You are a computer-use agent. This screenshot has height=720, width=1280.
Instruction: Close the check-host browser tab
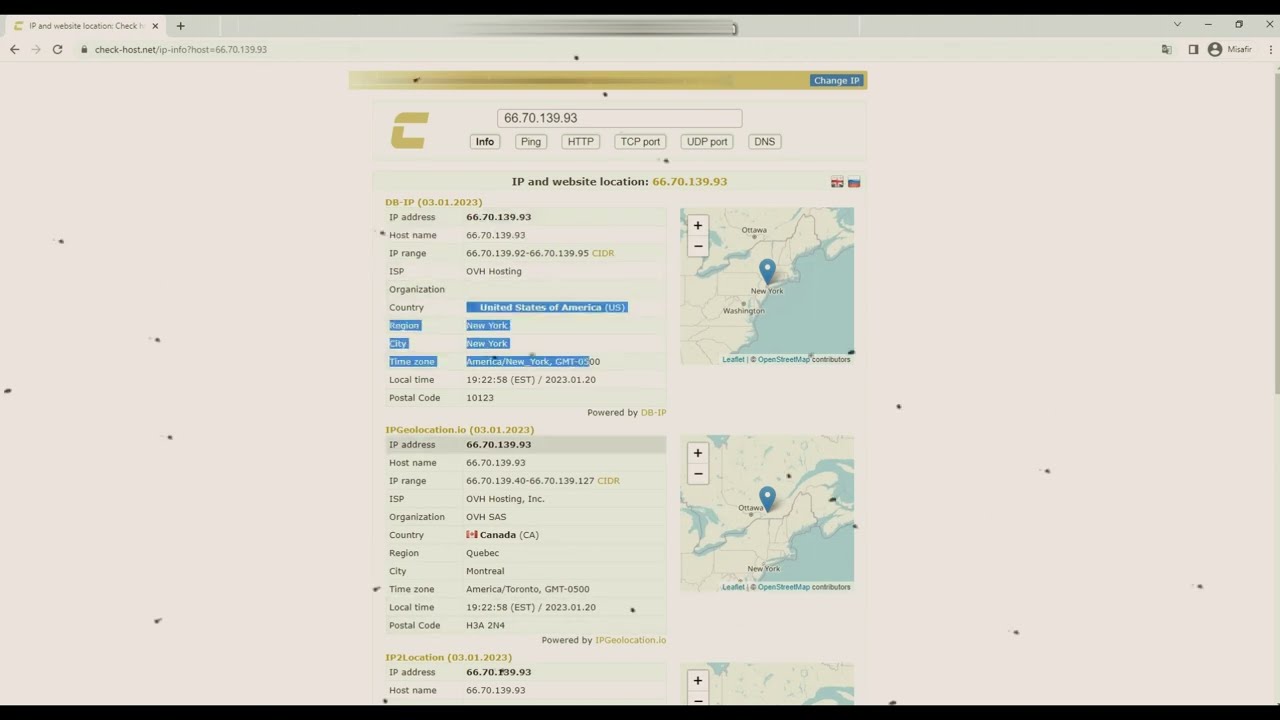coord(155,26)
